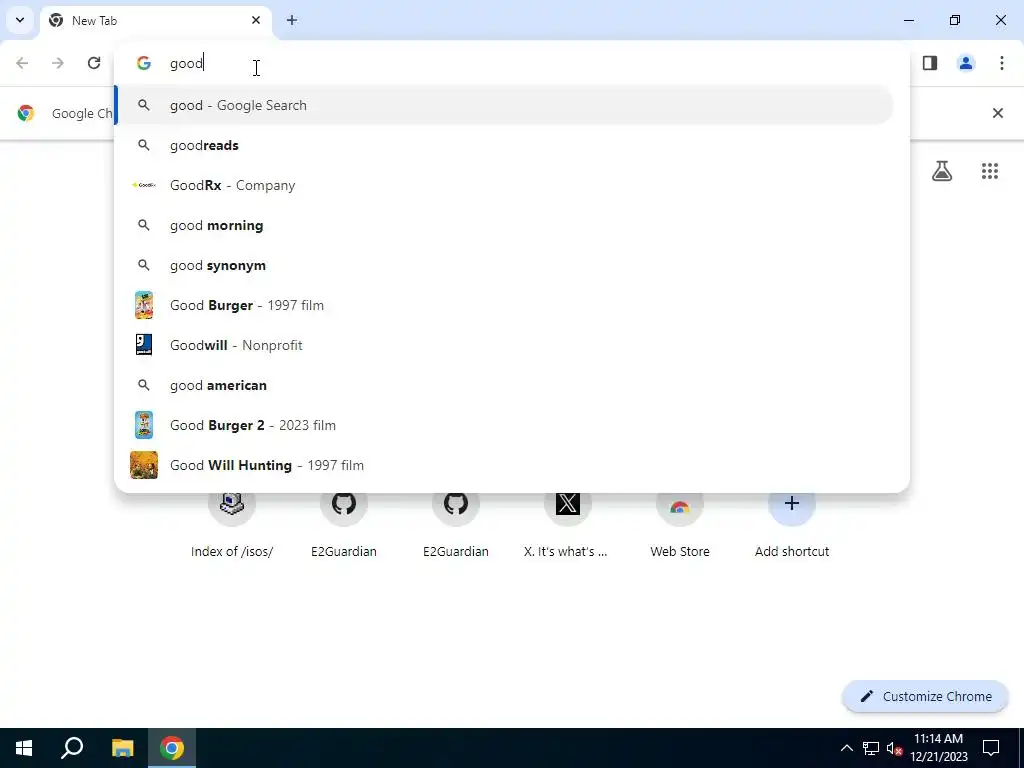This screenshot has width=1024, height=768.
Task: Open the Index of /isos/ shortcut icon
Action: tap(232, 504)
